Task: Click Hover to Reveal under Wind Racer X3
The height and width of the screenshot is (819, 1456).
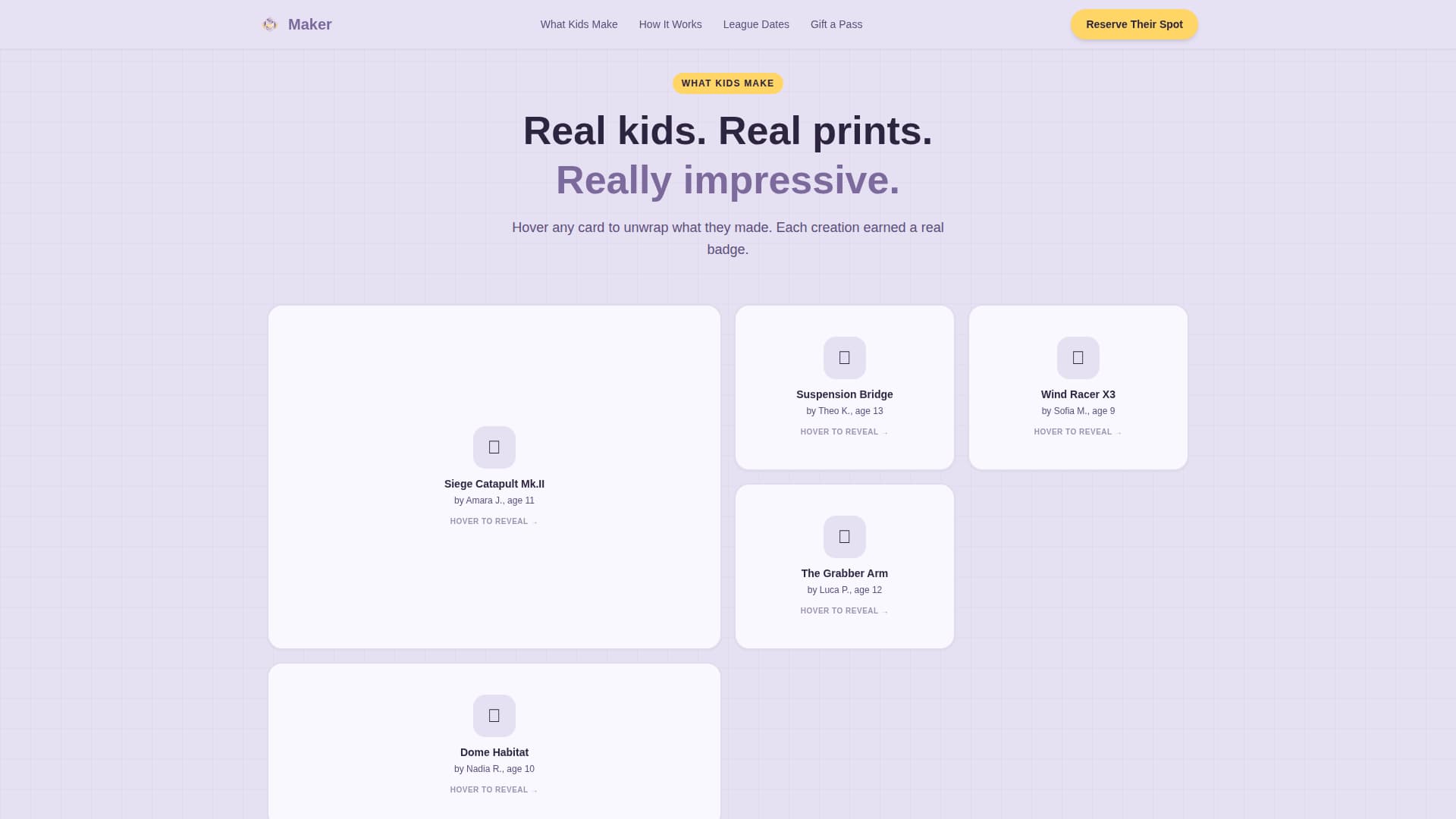Action: click(x=1078, y=432)
